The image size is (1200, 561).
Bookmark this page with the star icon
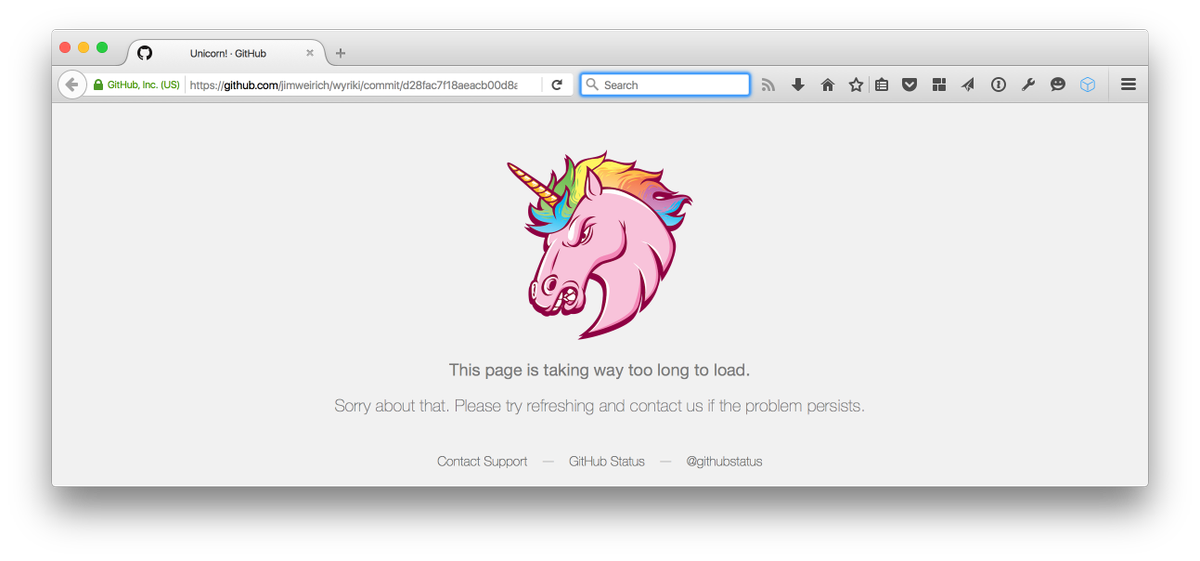pyautogui.click(x=856, y=85)
